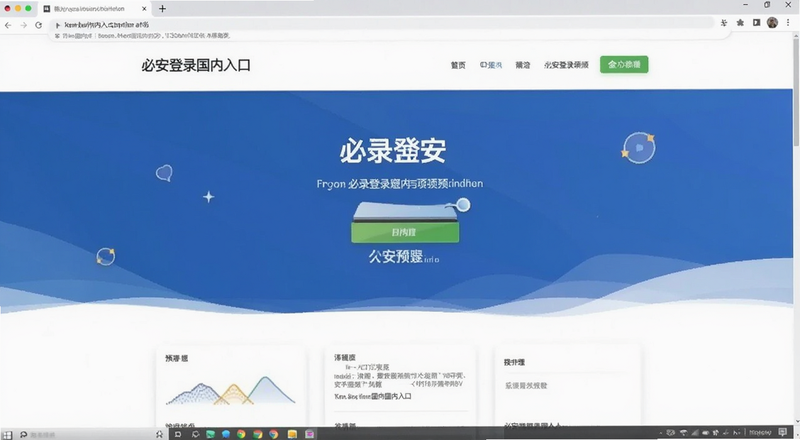Bookmark this page with the star icon
This screenshot has width=800, height=440.
[x=740, y=23]
